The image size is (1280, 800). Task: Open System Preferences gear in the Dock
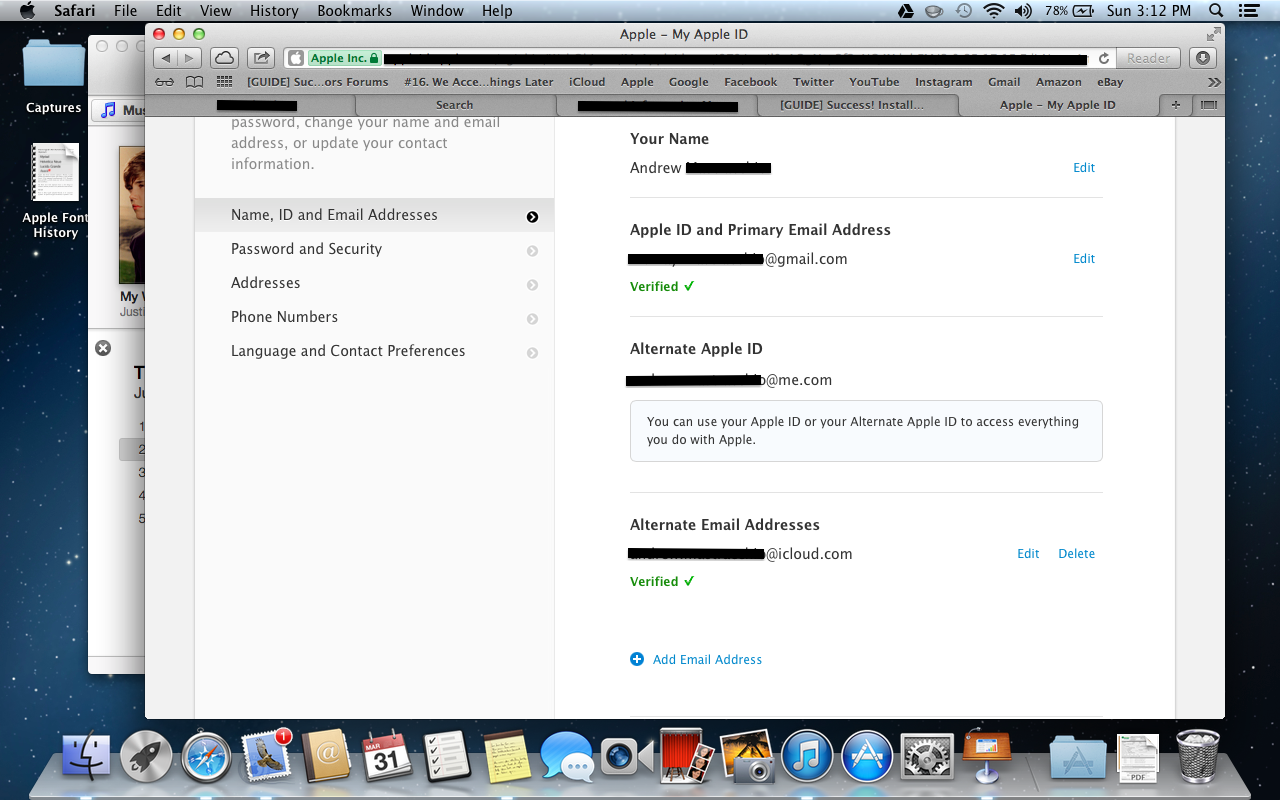point(926,757)
